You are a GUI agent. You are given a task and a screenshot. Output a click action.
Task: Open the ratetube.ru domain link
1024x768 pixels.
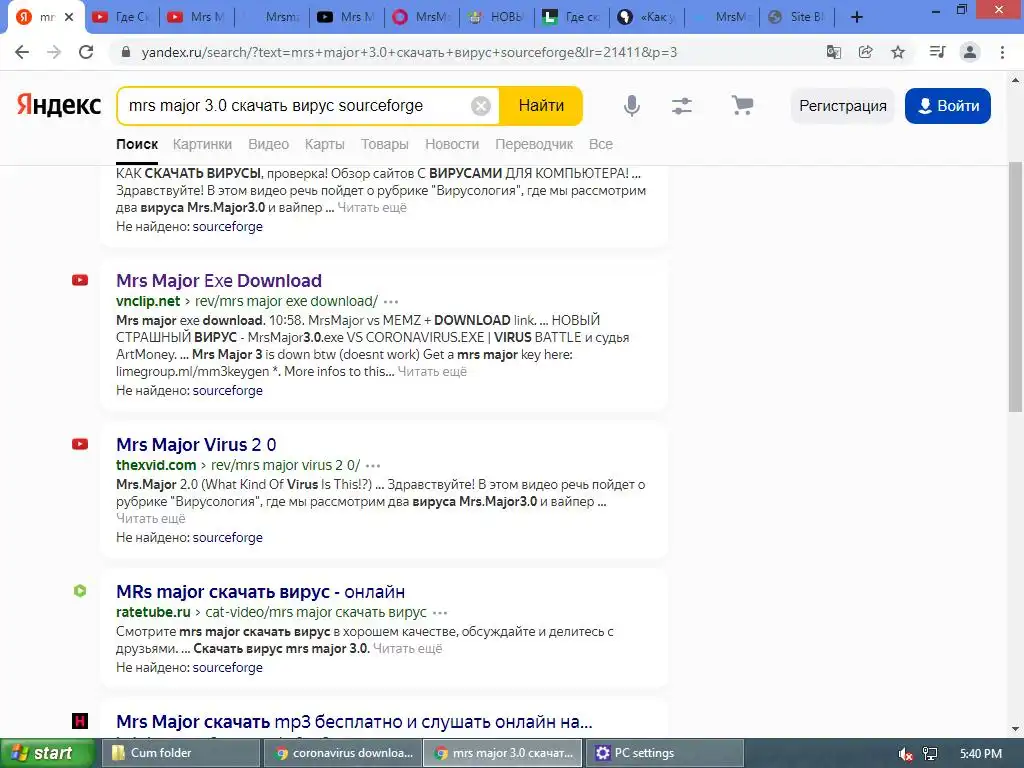pyautogui.click(x=153, y=612)
